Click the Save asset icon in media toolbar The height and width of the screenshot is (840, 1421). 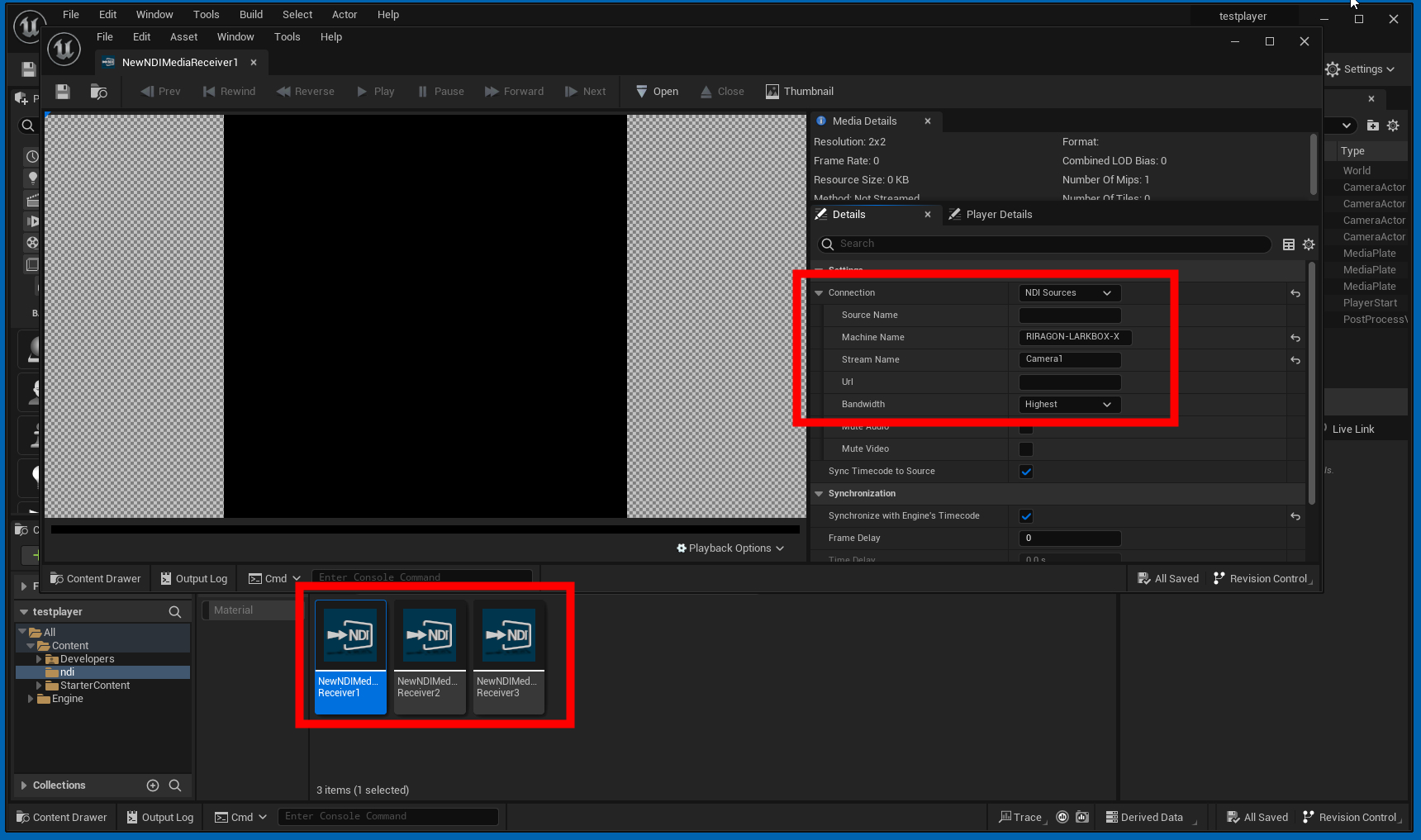[x=63, y=92]
